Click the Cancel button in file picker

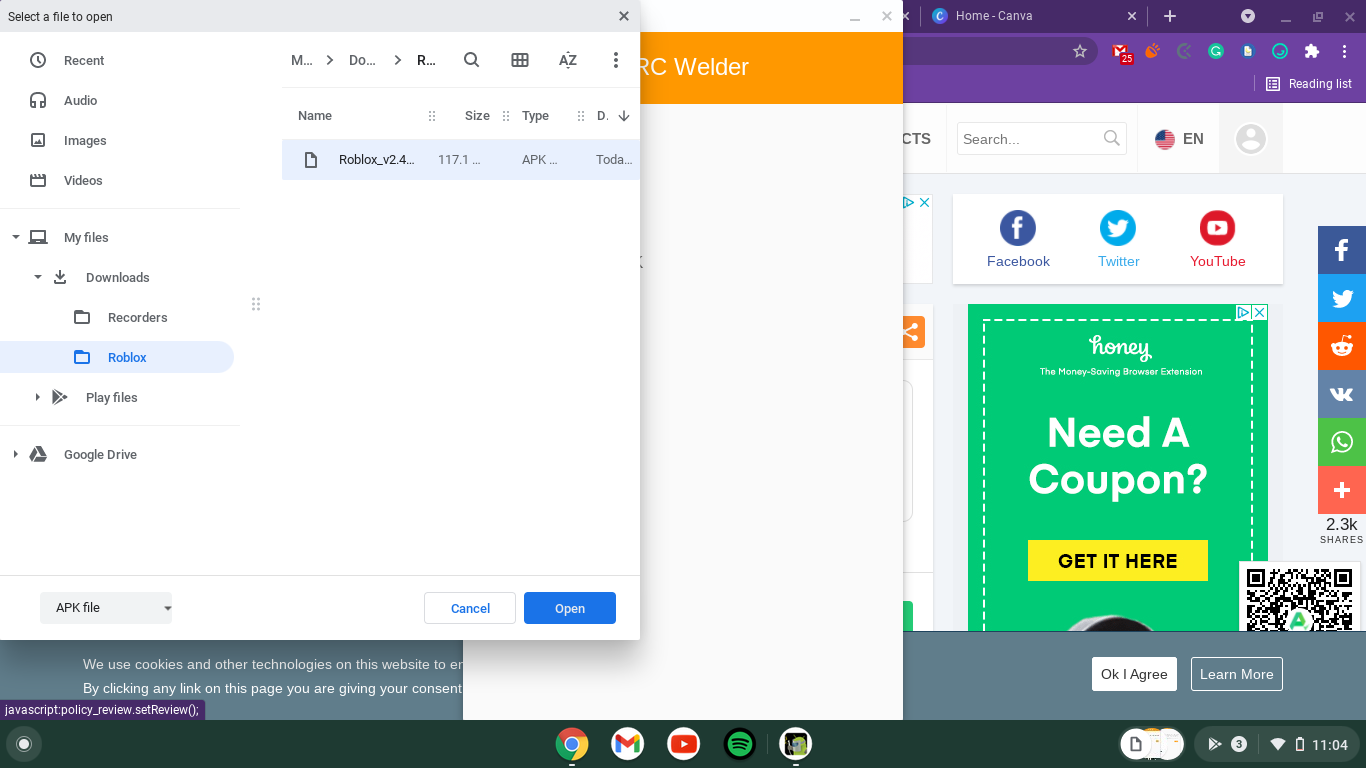coord(470,608)
